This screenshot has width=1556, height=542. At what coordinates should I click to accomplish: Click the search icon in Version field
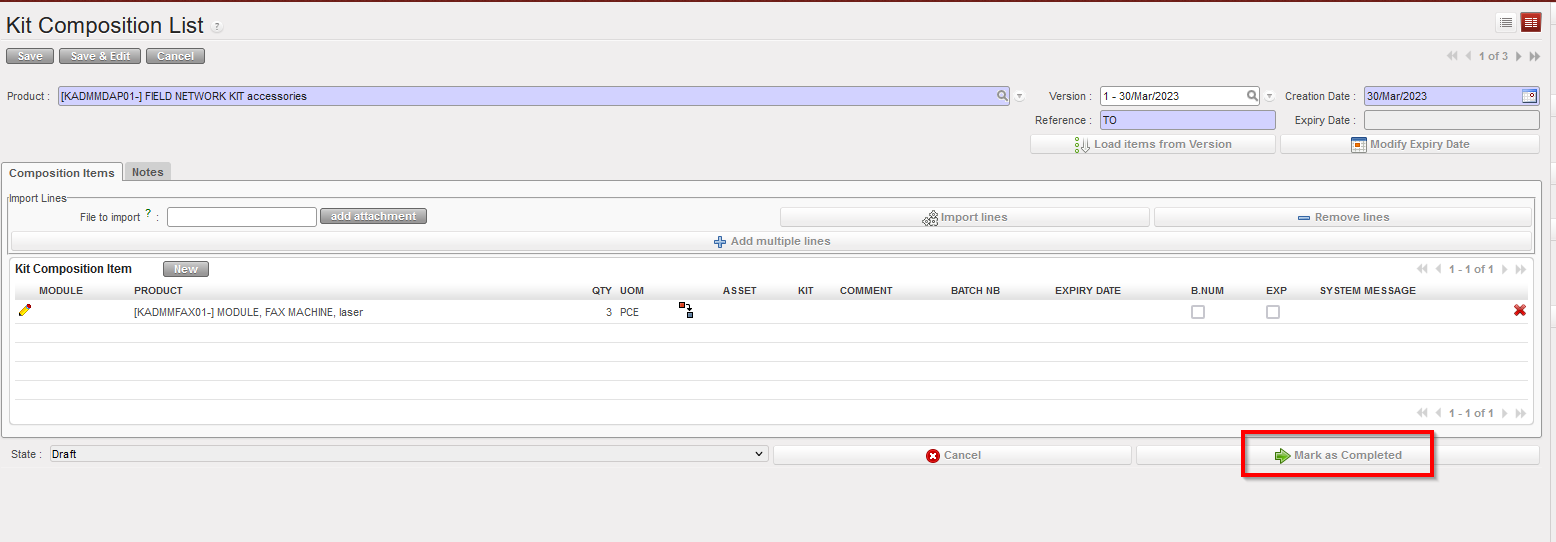click(1251, 96)
